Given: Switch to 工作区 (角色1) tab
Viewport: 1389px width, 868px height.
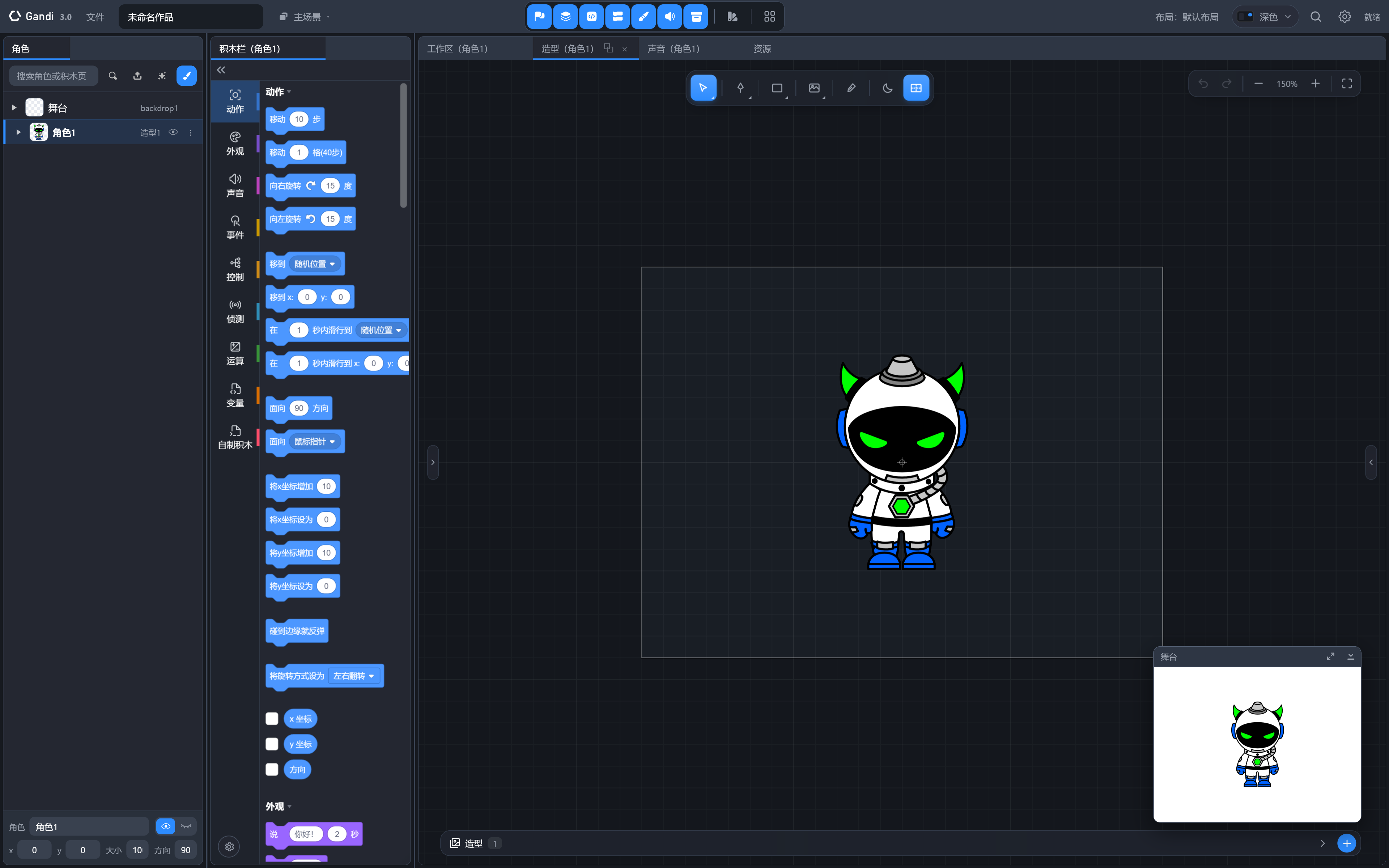Looking at the screenshot, I should (458, 49).
